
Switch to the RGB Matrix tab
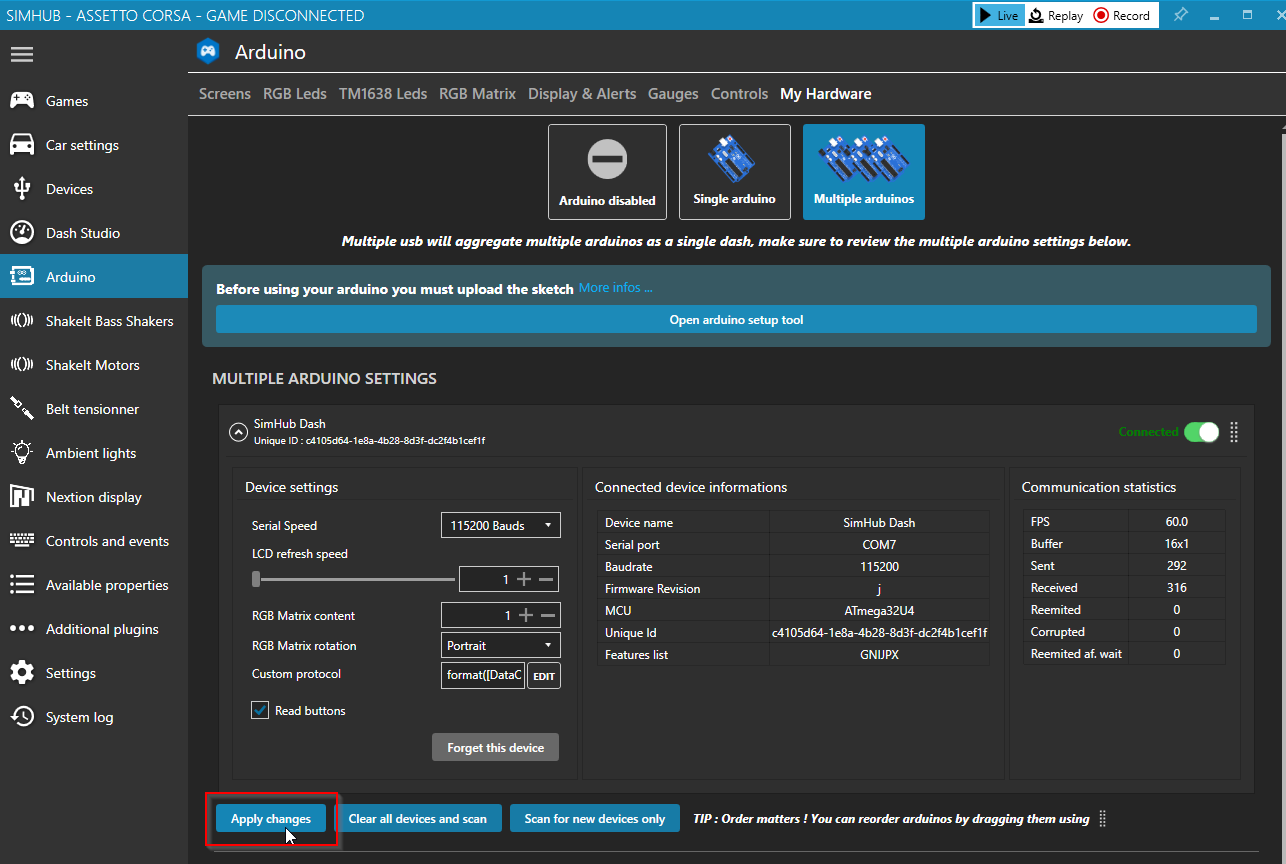click(477, 93)
